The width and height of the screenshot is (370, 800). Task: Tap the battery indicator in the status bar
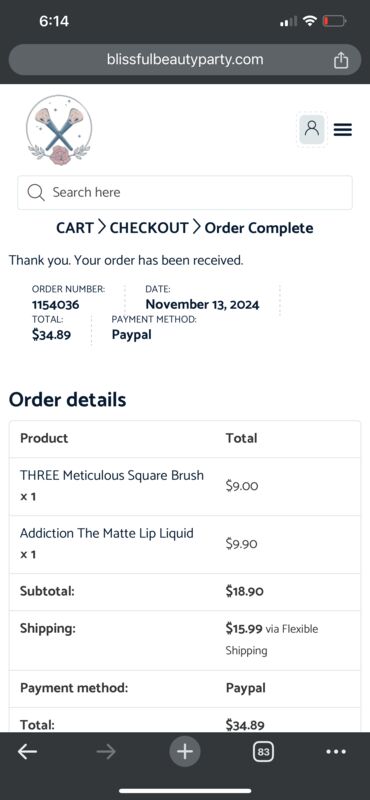click(x=334, y=21)
